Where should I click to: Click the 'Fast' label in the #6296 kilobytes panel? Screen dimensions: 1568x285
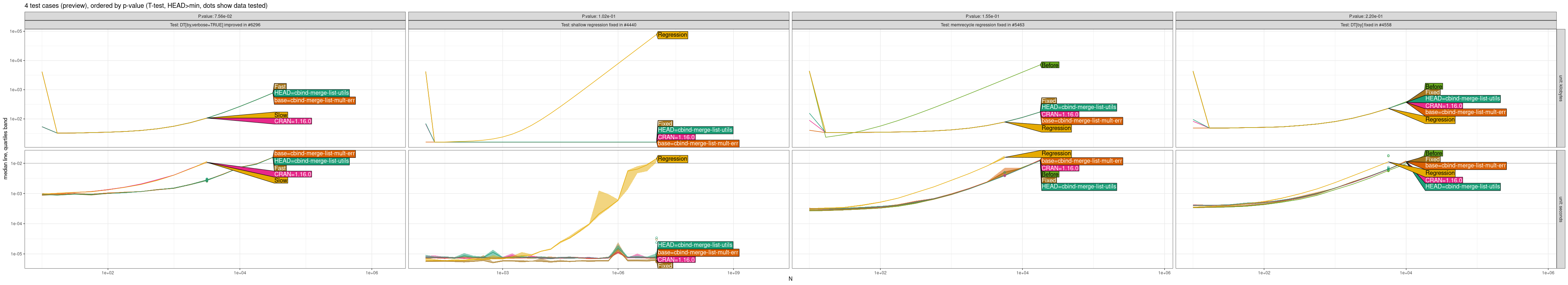point(280,87)
